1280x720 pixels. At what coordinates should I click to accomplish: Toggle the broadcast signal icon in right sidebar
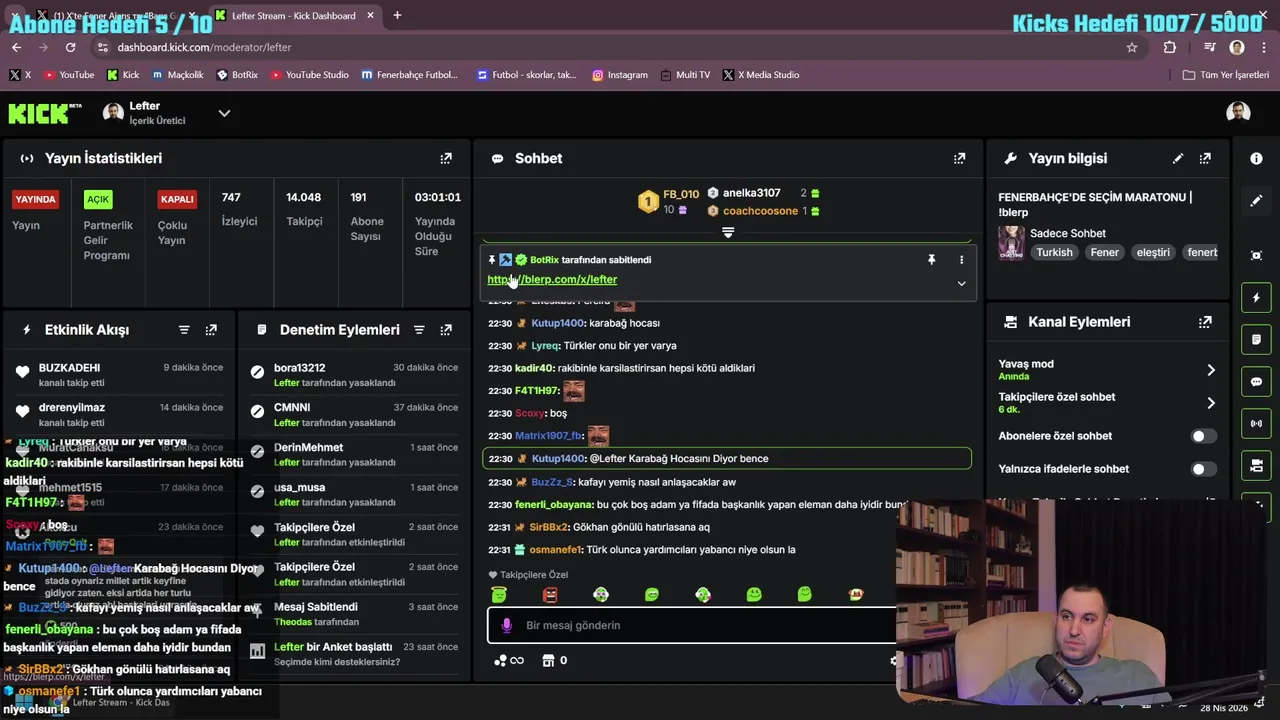point(1257,424)
